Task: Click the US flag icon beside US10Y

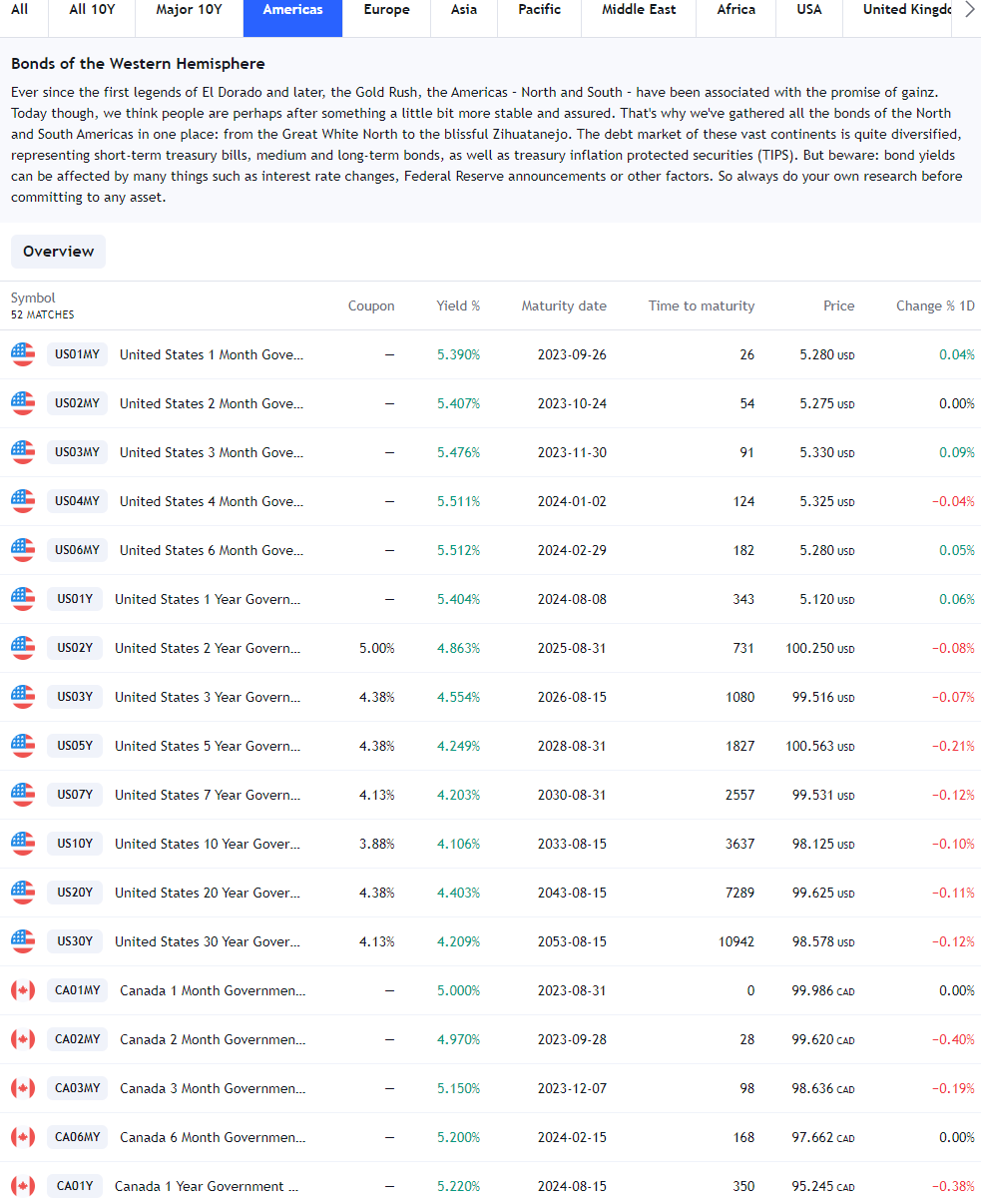Action: (x=23, y=844)
